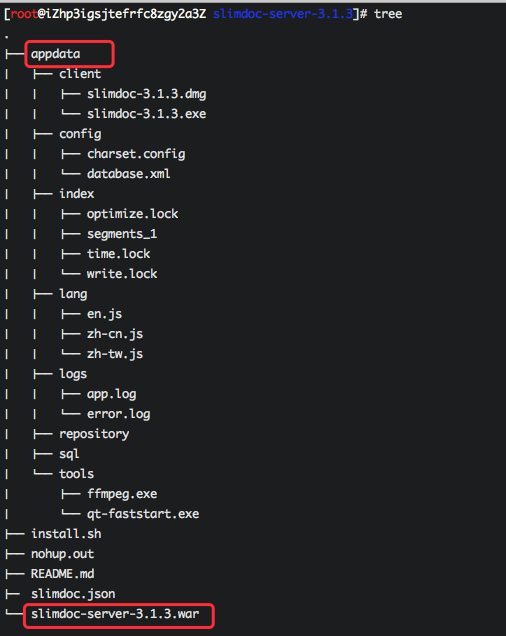Select the charset.config file

(136, 154)
